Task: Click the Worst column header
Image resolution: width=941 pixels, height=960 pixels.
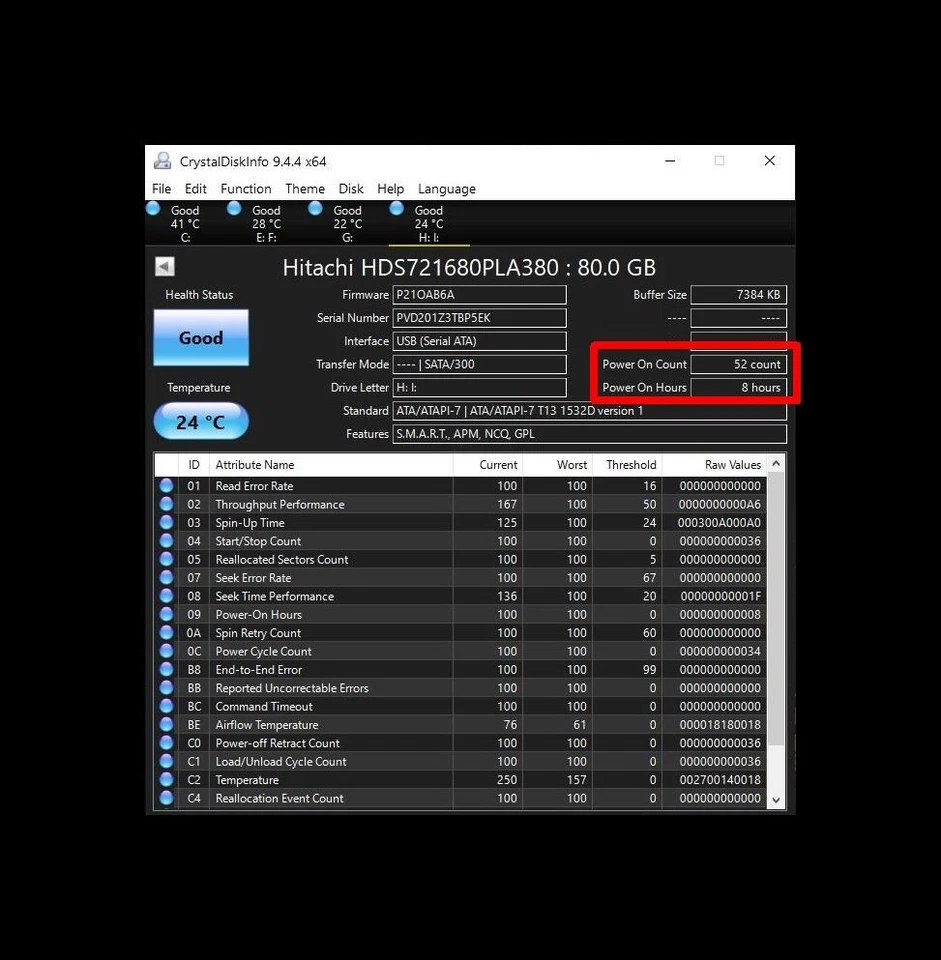Action: click(557, 465)
